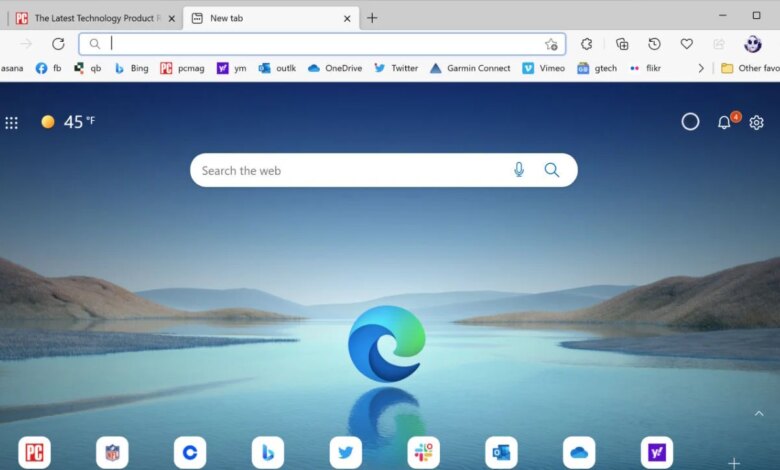Open the profile avatar menu
The image size is (780, 470).
(x=753, y=44)
